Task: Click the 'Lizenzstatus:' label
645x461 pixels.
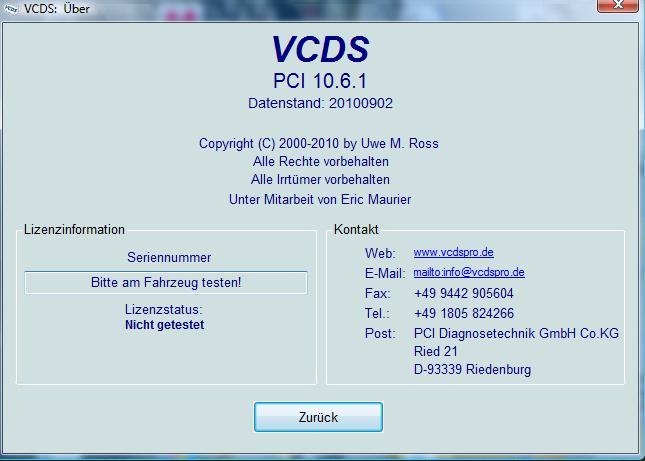Action: coord(163,309)
